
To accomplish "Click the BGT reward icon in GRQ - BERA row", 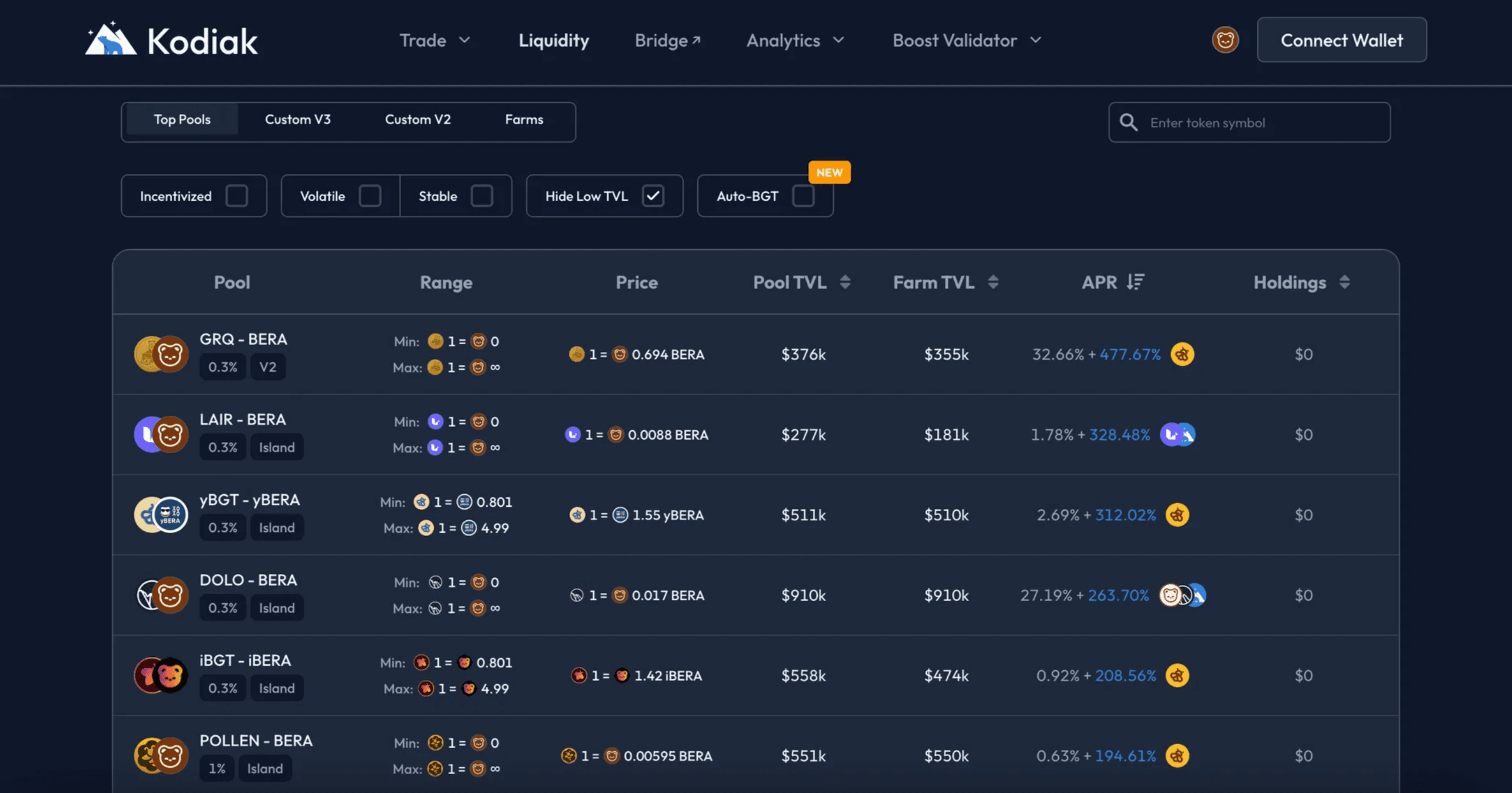I will pyautogui.click(x=1182, y=354).
